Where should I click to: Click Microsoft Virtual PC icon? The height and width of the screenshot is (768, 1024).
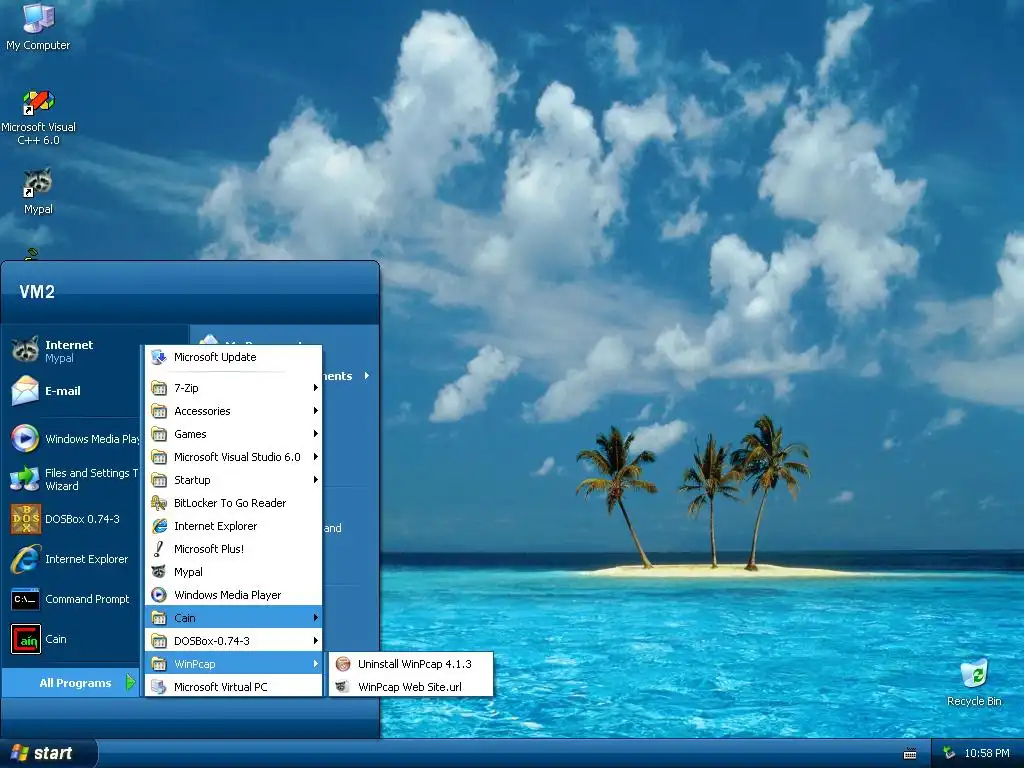(159, 687)
